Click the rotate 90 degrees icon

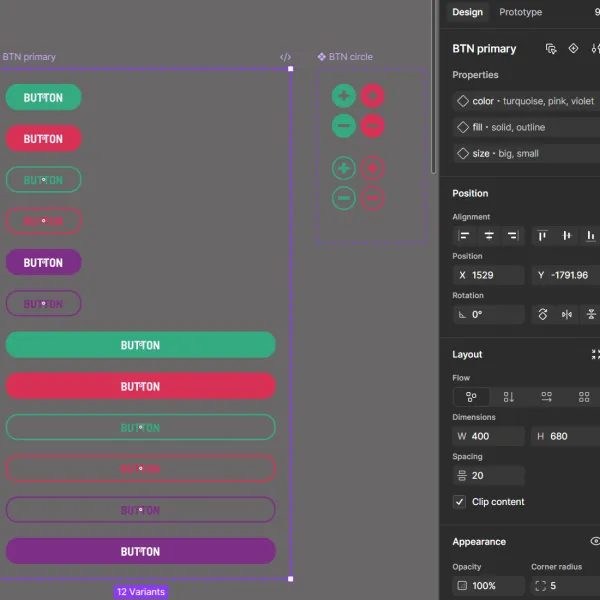(543, 315)
